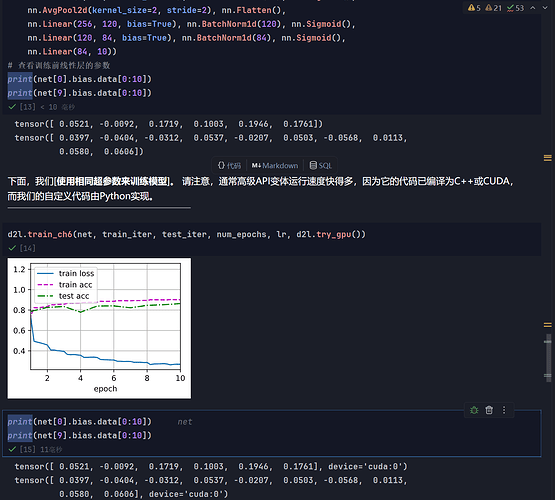The width and height of the screenshot is (555, 500).
Task: Click the upper yellow warning stripe mark
Action: (x=548, y=157)
